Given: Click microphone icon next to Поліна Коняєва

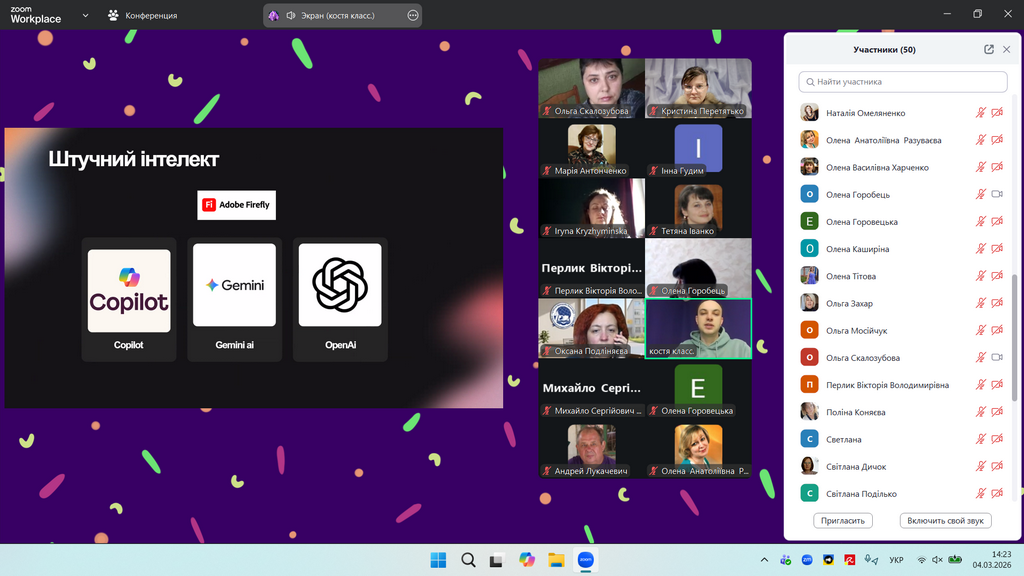Looking at the screenshot, I should click(981, 412).
